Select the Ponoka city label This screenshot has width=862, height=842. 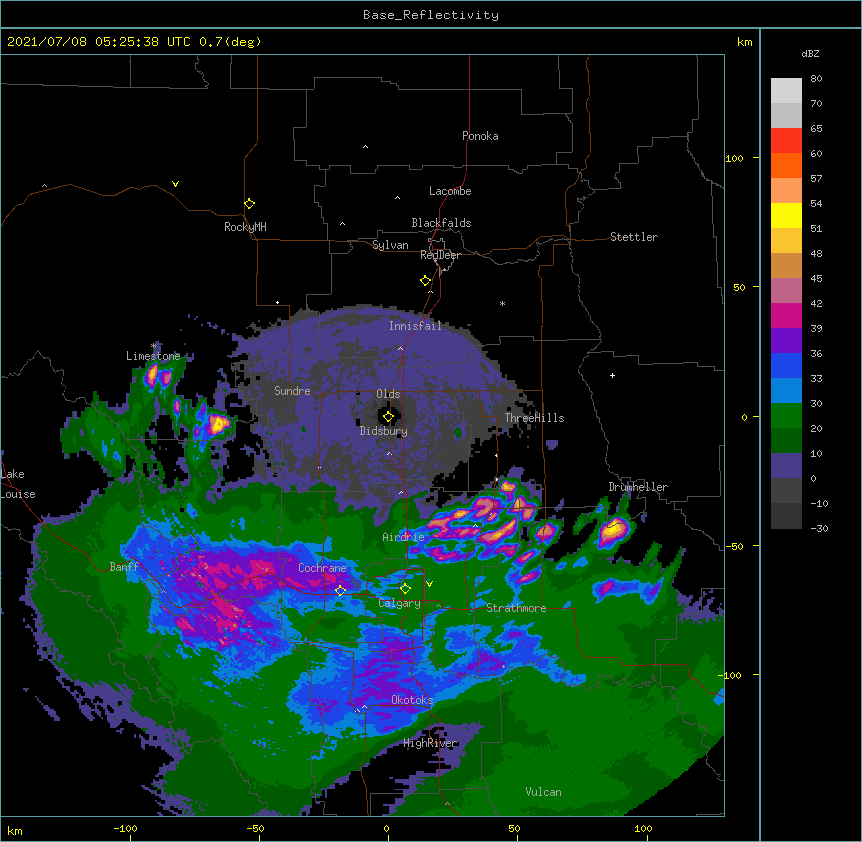(480, 136)
